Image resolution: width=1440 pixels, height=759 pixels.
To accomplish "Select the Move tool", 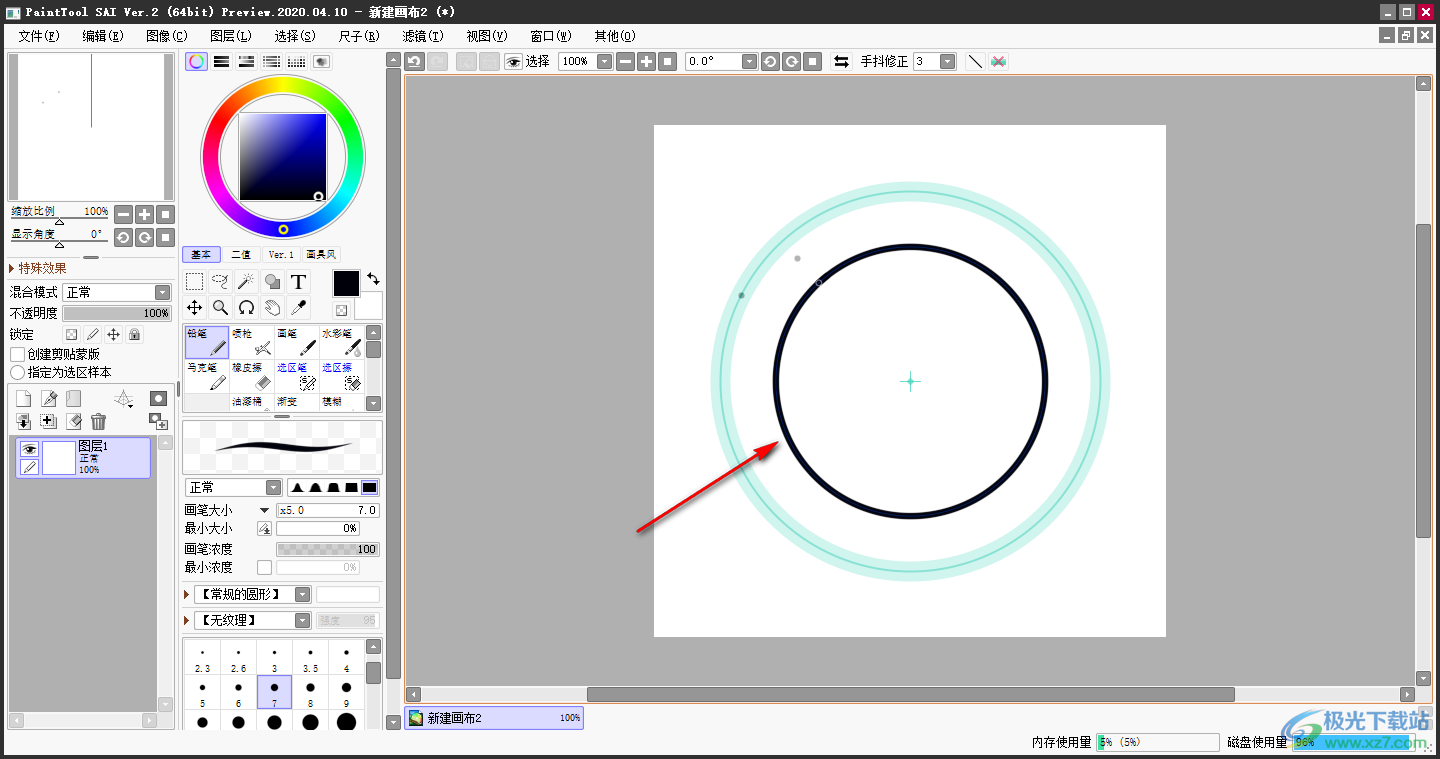I will [194, 308].
